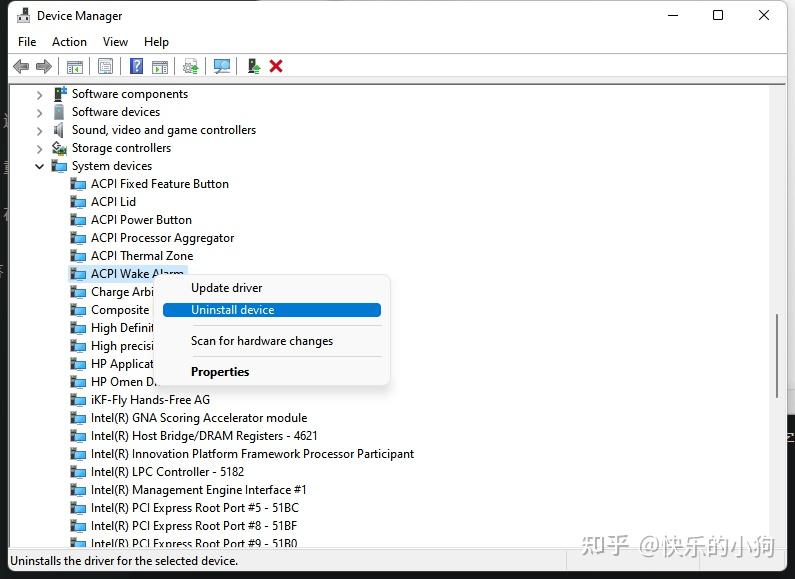Click the blue Help question mark icon
This screenshot has width=795, height=579.
(x=136, y=66)
